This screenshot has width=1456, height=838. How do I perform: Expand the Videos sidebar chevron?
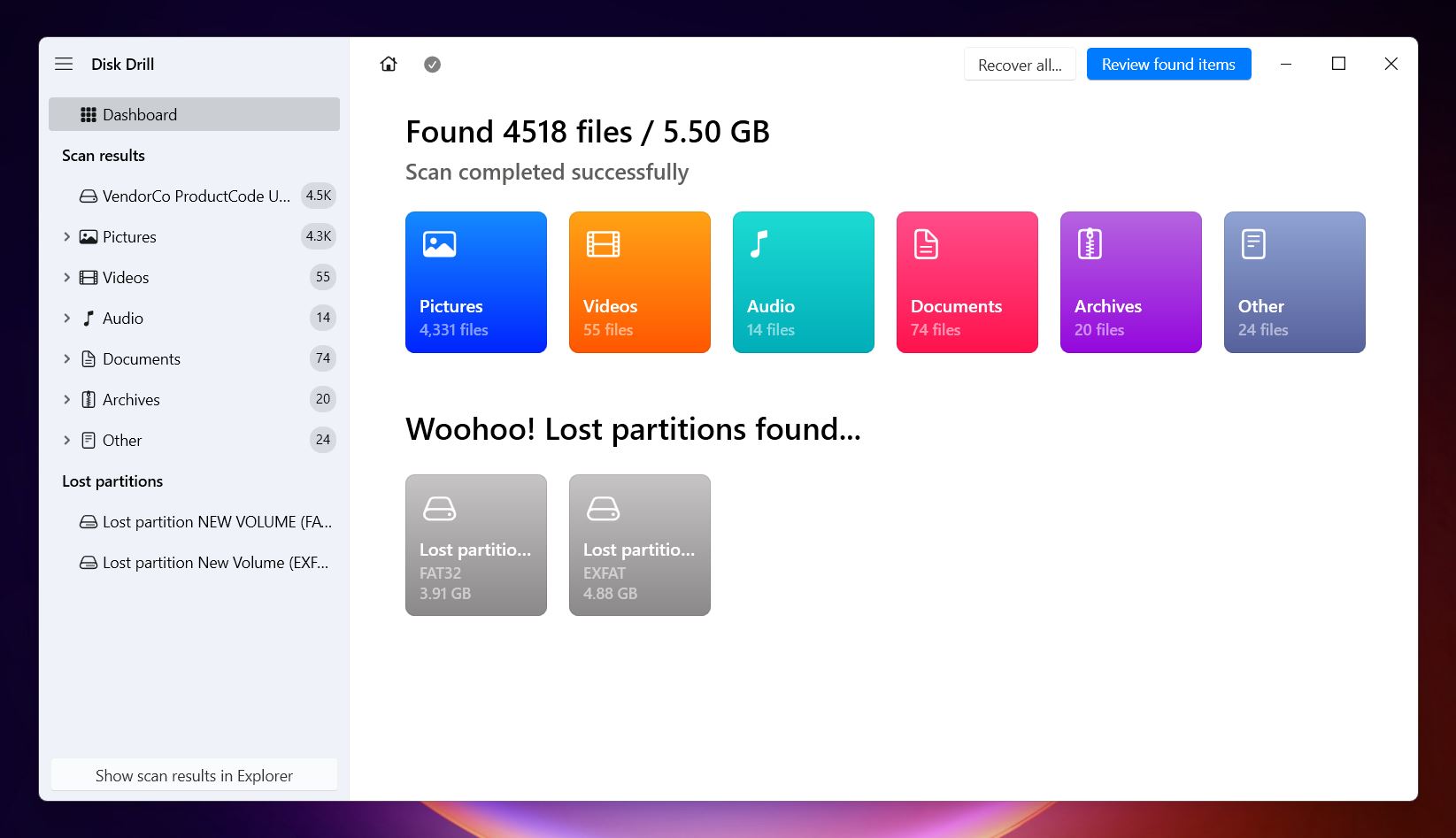(66, 277)
